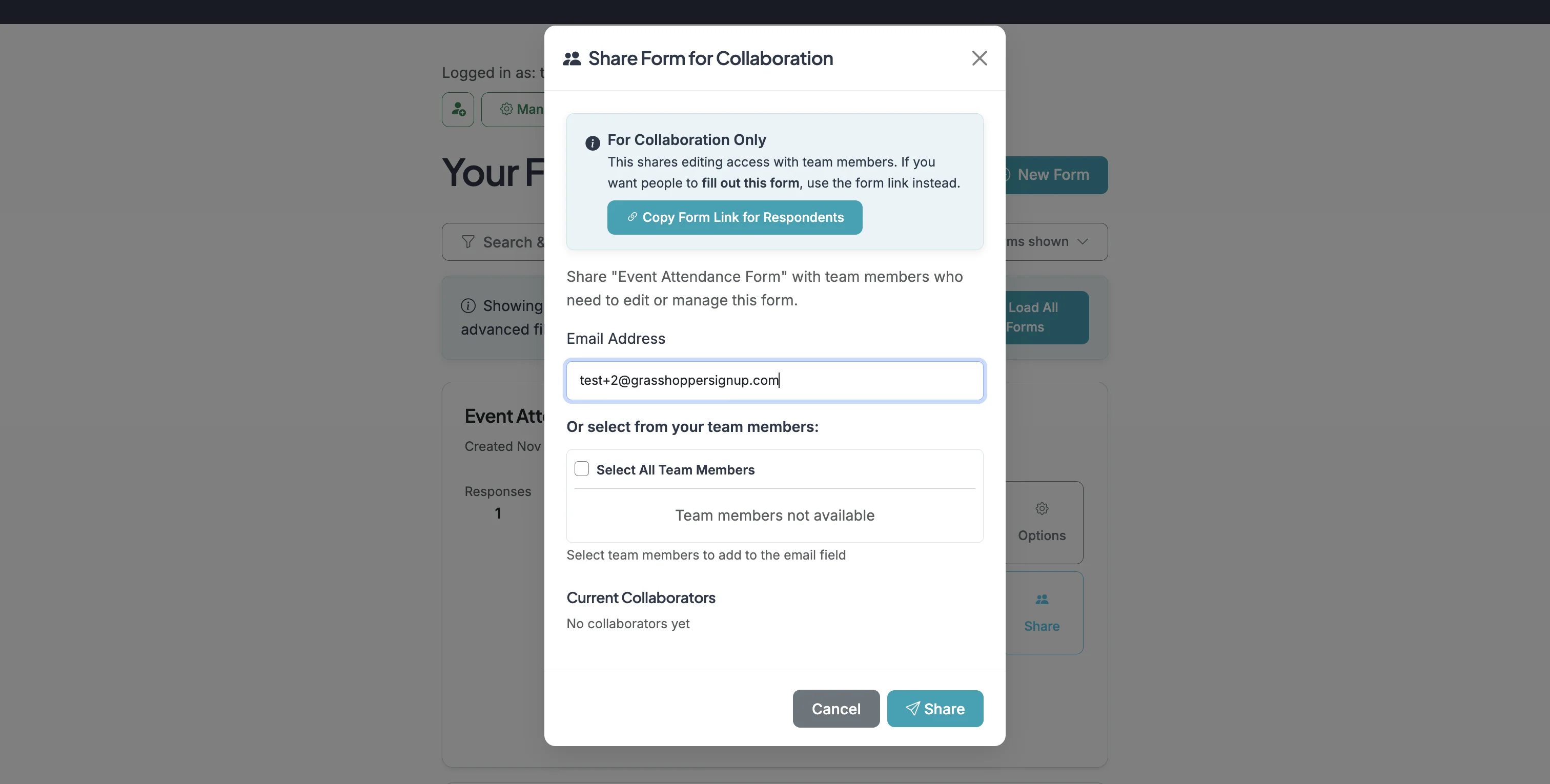The width and height of the screenshot is (1550, 784).
Task: Close the Share Form for Collaboration dialog
Action: (979, 58)
